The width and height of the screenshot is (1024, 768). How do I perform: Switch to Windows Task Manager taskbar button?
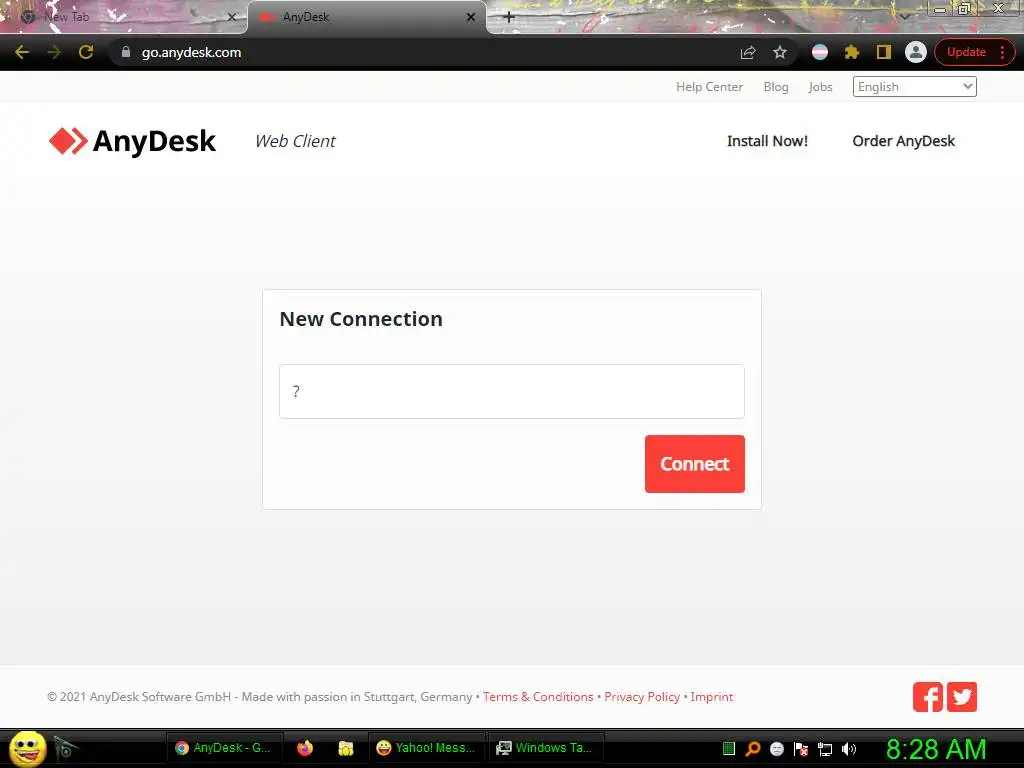point(546,748)
